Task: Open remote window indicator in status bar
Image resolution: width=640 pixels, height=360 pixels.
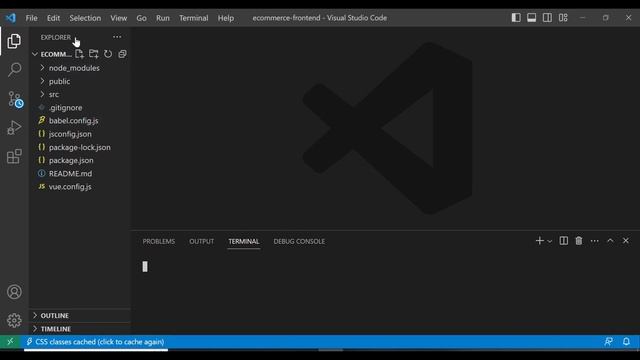Action: tap(10, 342)
